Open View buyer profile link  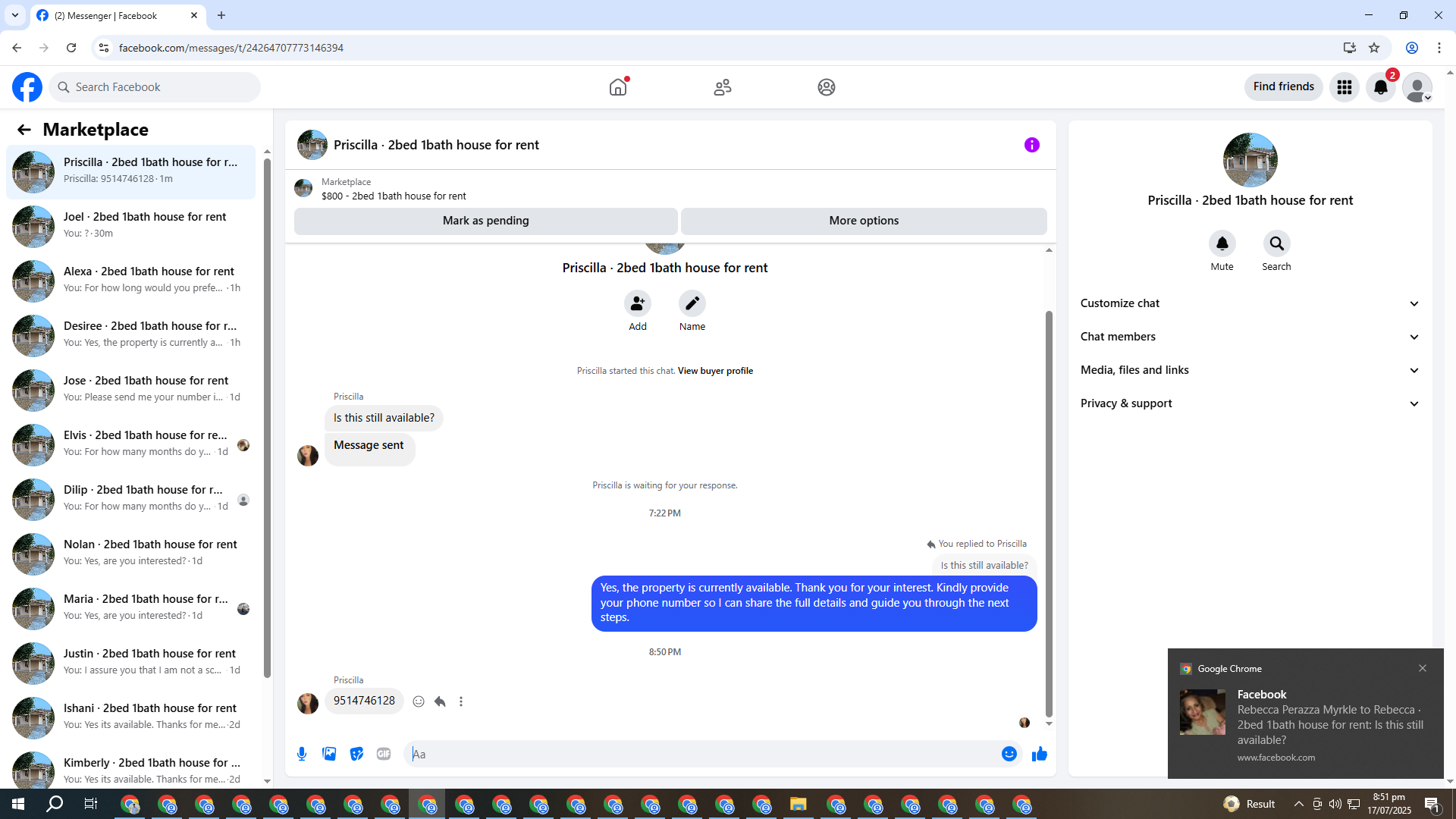715,371
